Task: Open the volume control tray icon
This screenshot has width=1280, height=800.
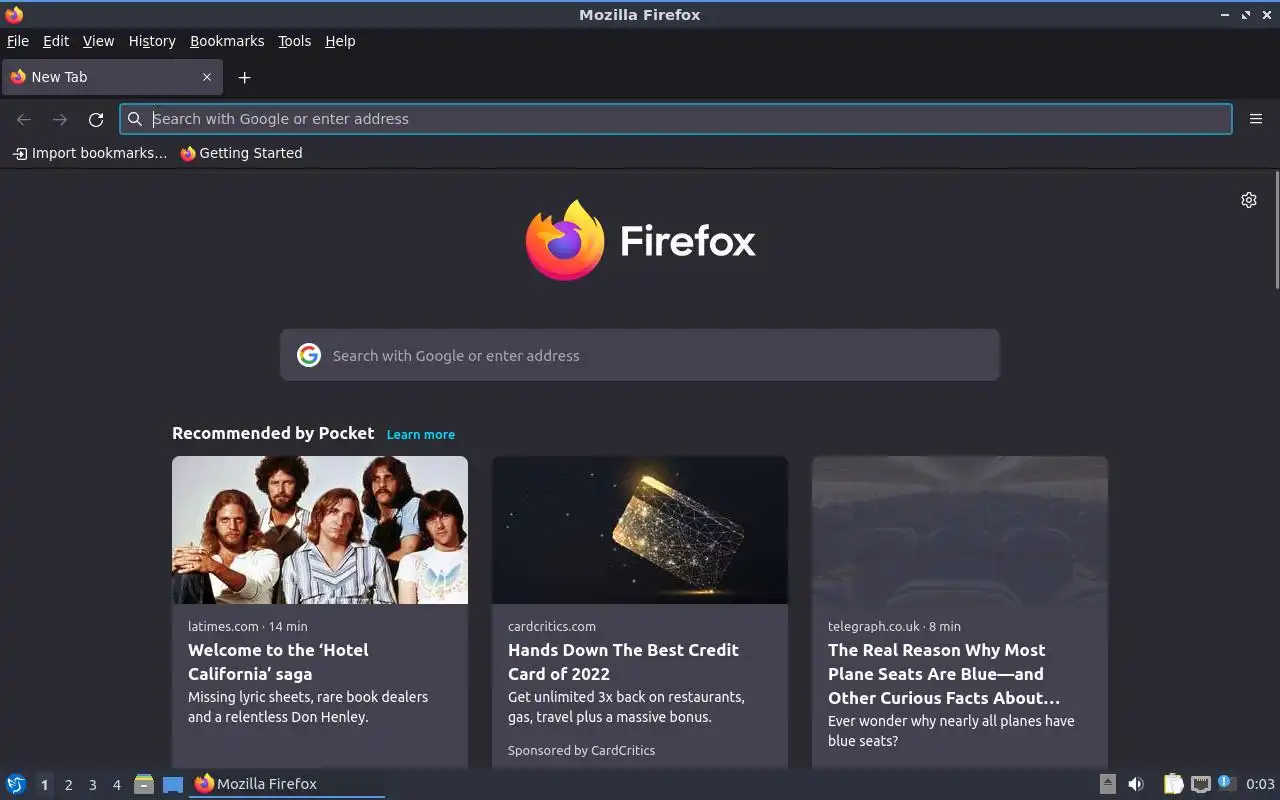Action: 1135,784
